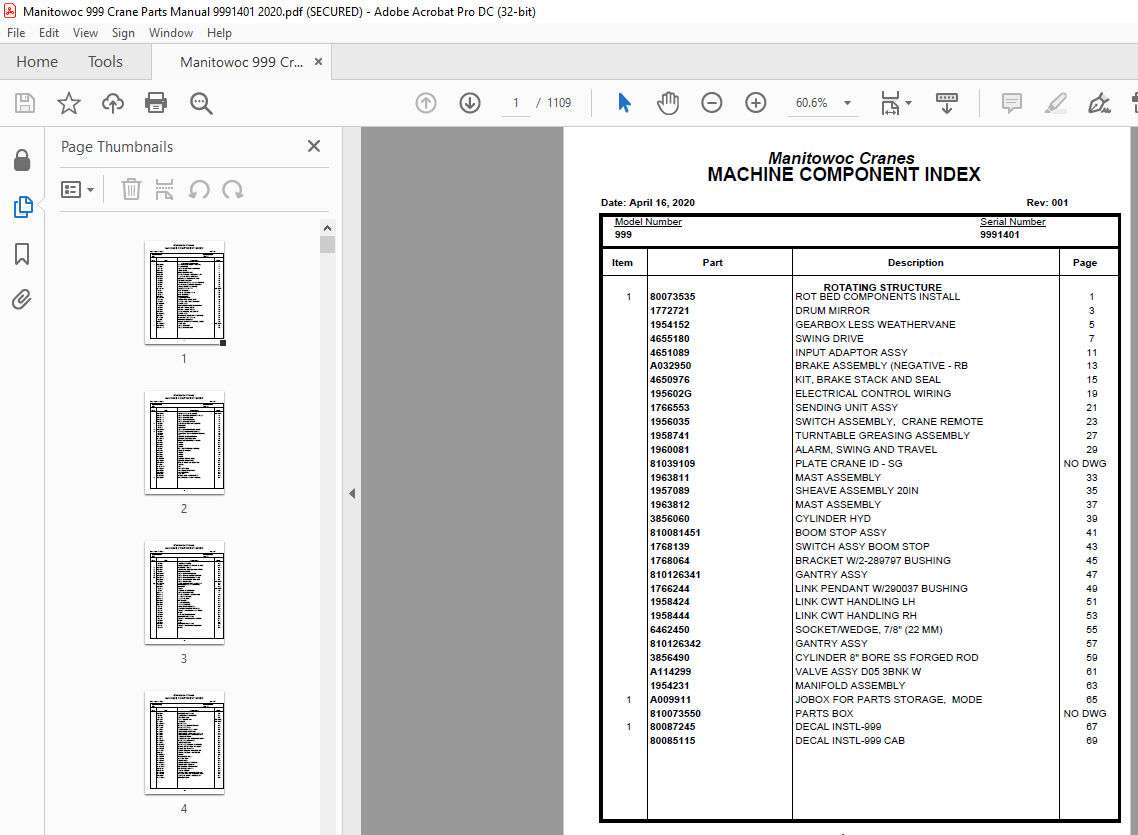Image resolution: width=1138 pixels, height=835 pixels.
Task: Switch to the Home tab
Action: click(37, 62)
